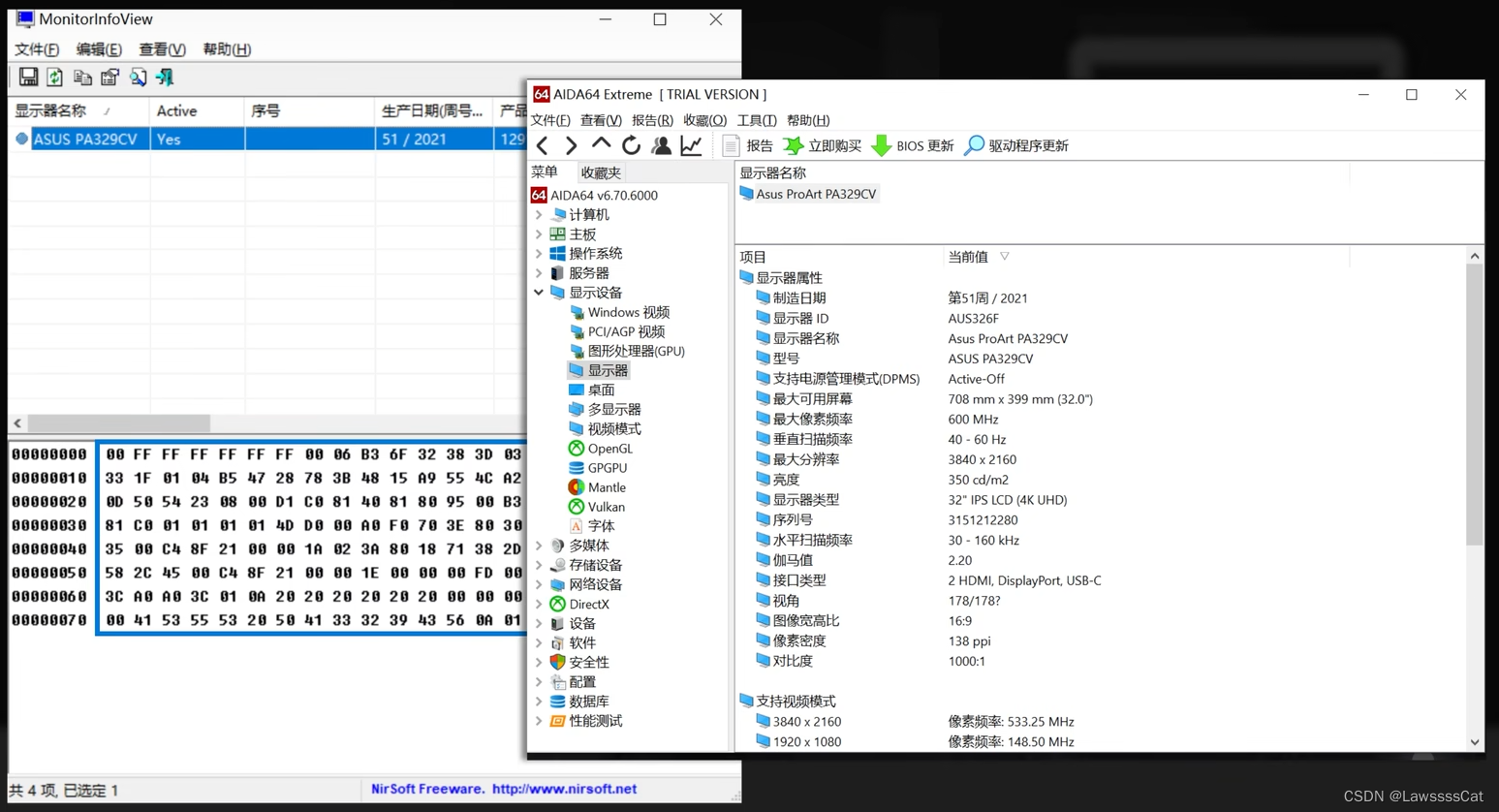Select 字体 tree item
The height and width of the screenshot is (812, 1499).
[592, 526]
